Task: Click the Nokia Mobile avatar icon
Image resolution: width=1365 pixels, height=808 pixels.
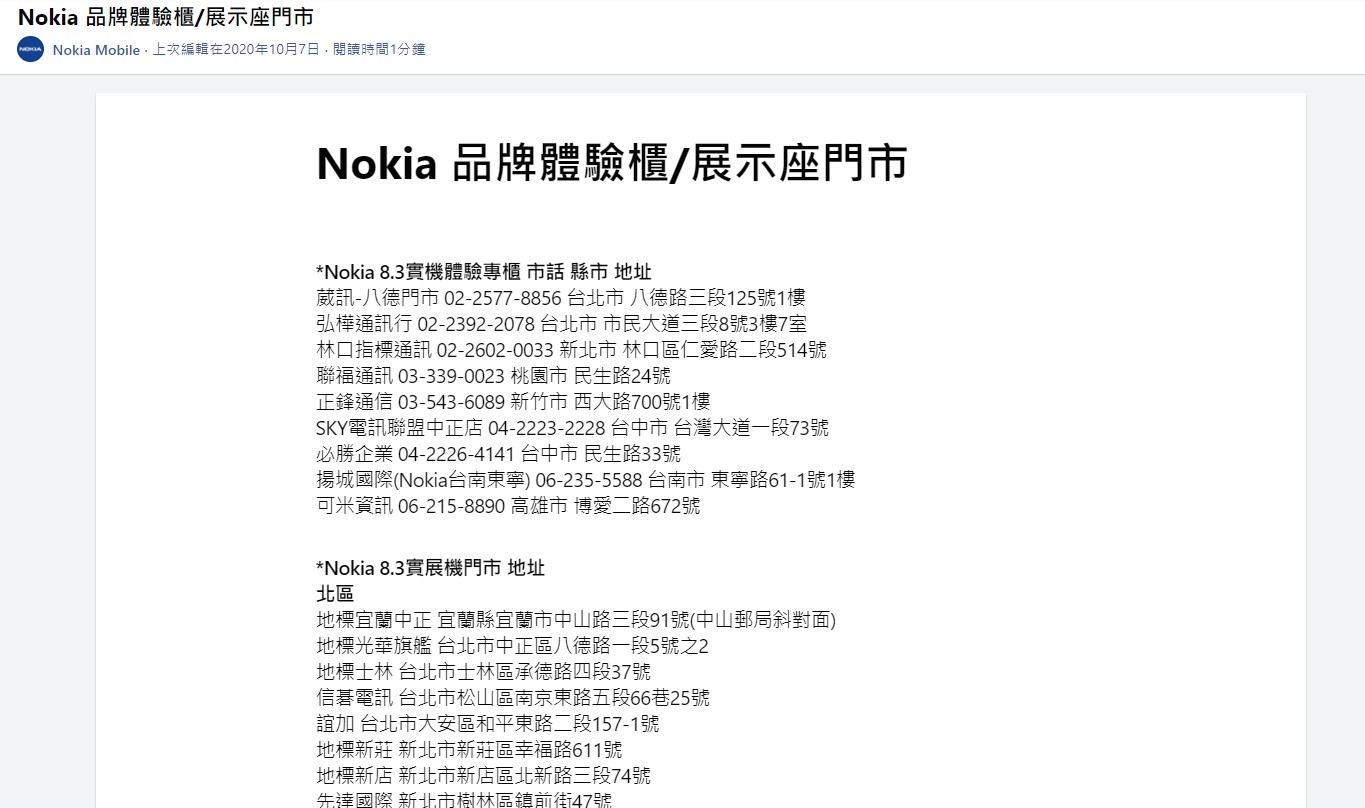Action: pyautogui.click(x=31, y=49)
